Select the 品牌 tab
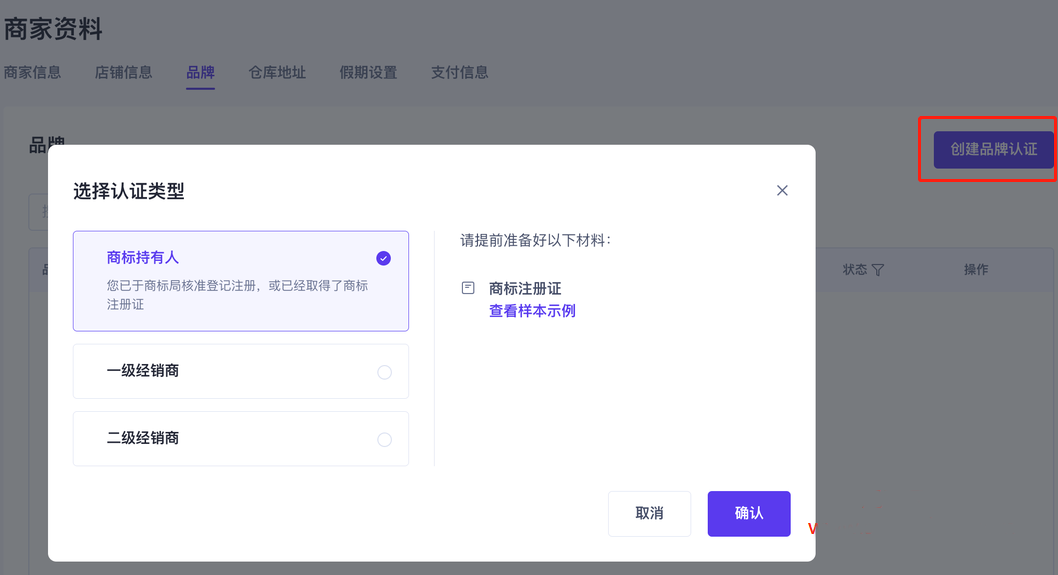Image resolution: width=1058 pixels, height=575 pixels. (200, 72)
